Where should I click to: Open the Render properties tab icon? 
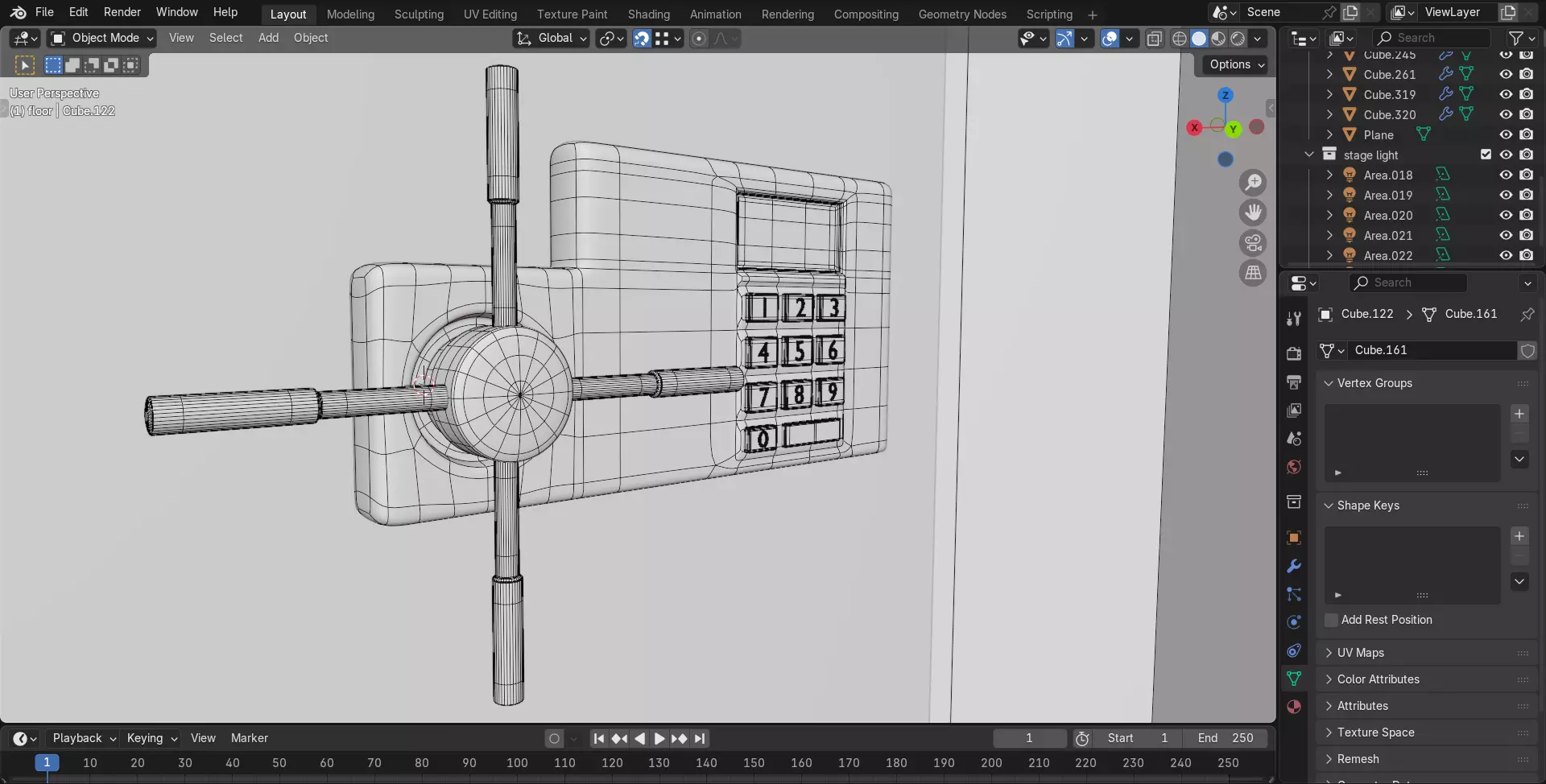[x=1294, y=353]
